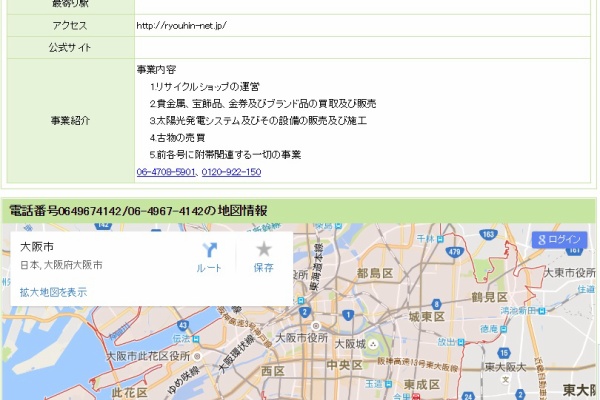Viewport: 600px width, 400px height.
Task: Click route 479 shield on map
Action: pos(454,251)
